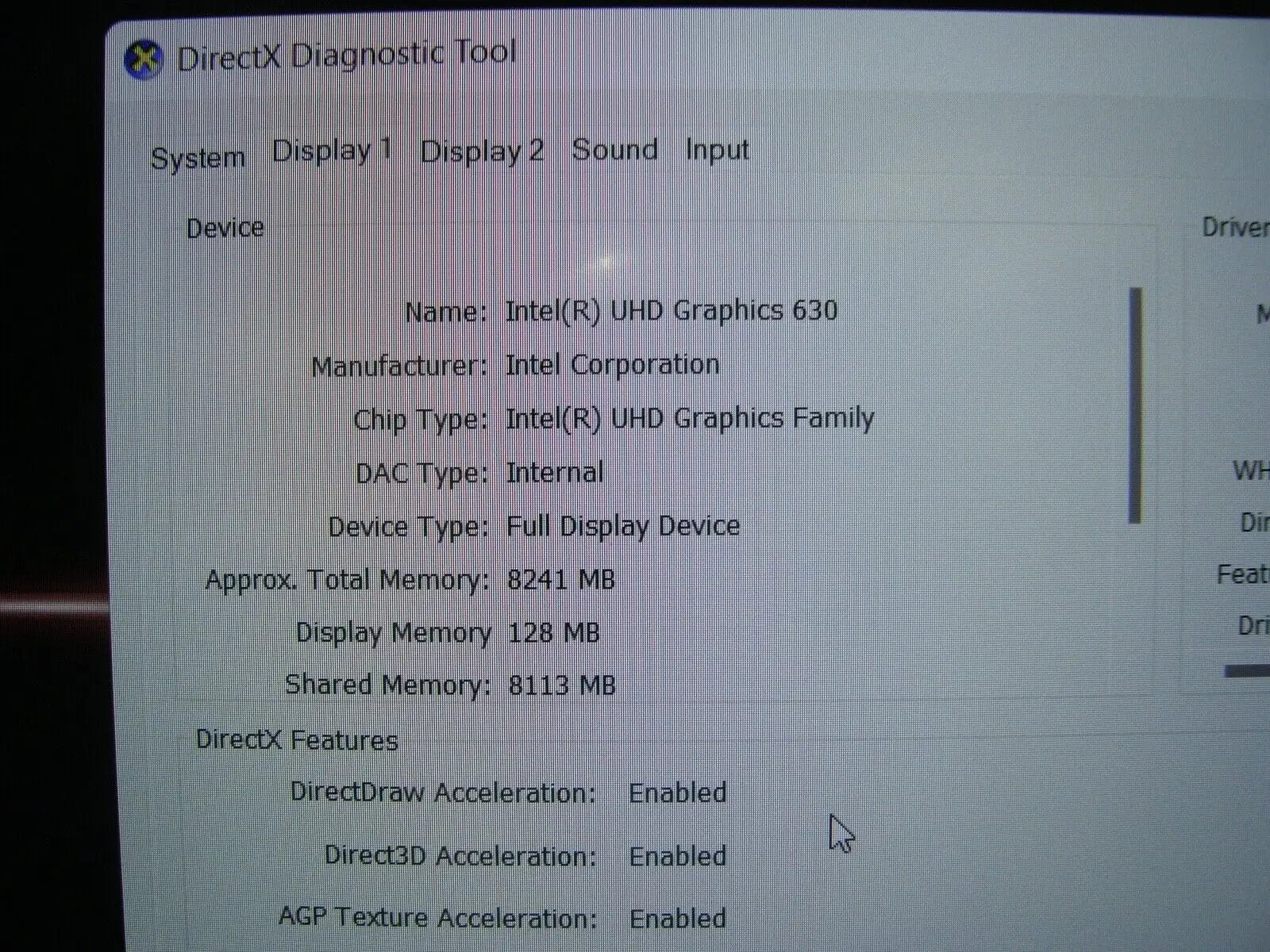Open the Display 2 tab
The image size is (1270, 952).
482,151
